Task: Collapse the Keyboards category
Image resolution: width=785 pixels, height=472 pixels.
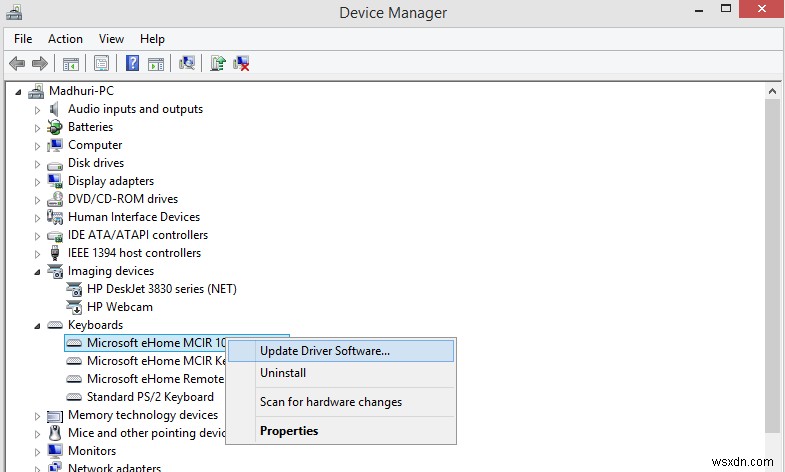Action: point(38,325)
